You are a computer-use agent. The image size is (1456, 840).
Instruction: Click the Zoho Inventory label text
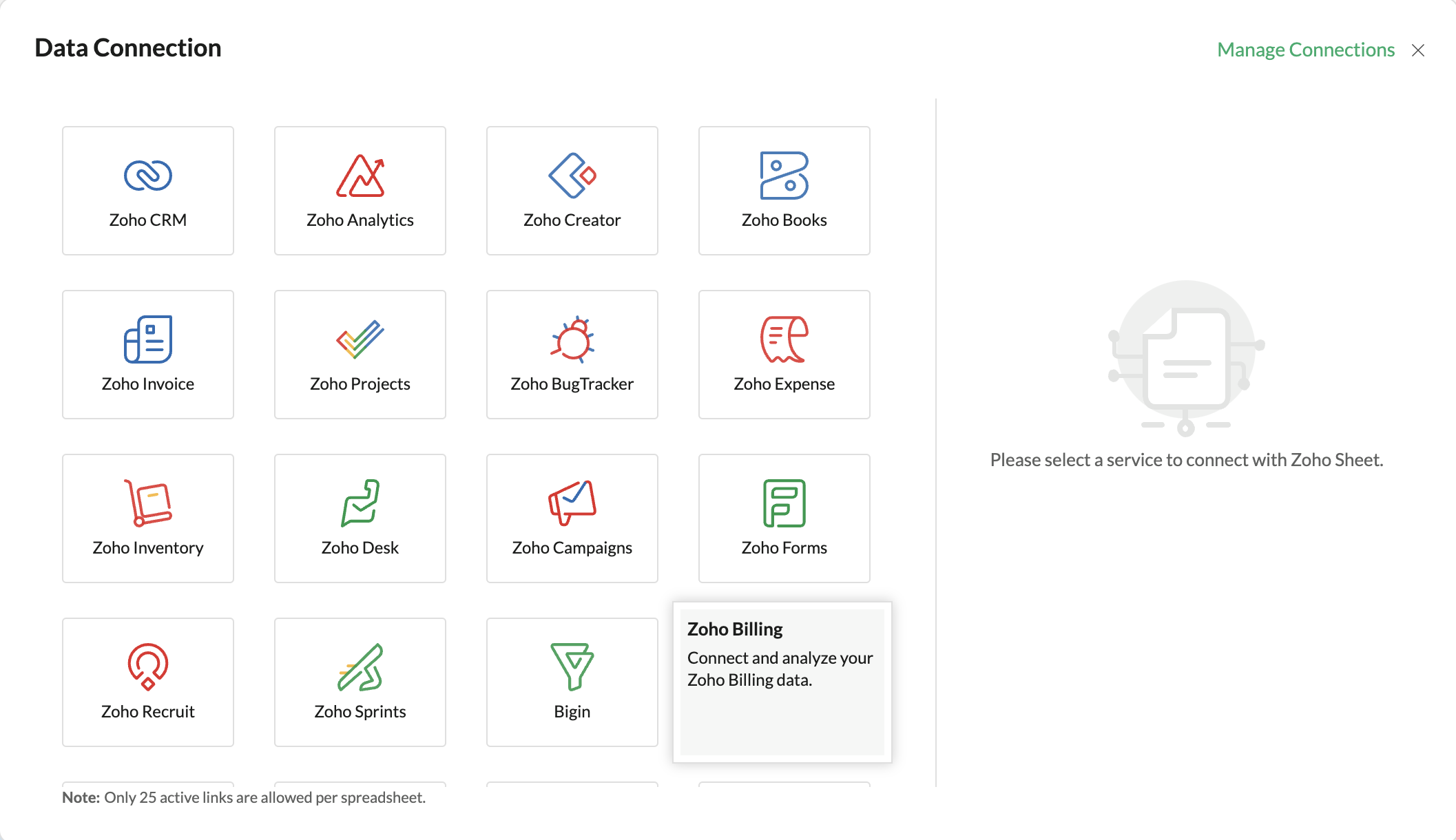[147, 548]
